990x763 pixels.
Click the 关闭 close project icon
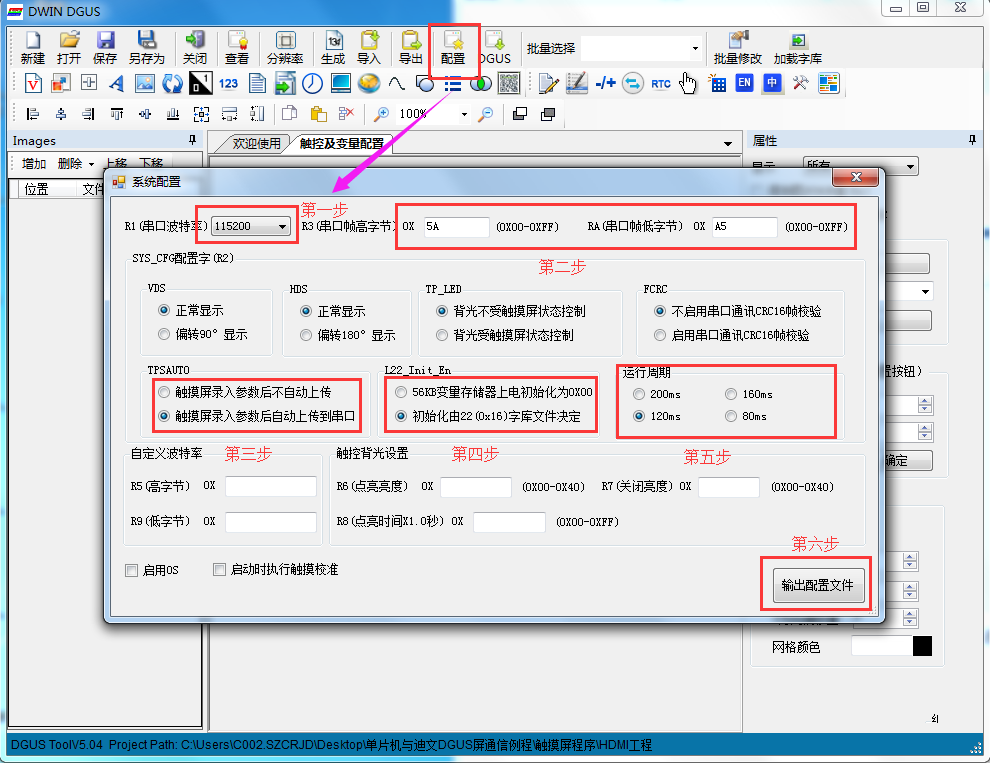pos(194,47)
